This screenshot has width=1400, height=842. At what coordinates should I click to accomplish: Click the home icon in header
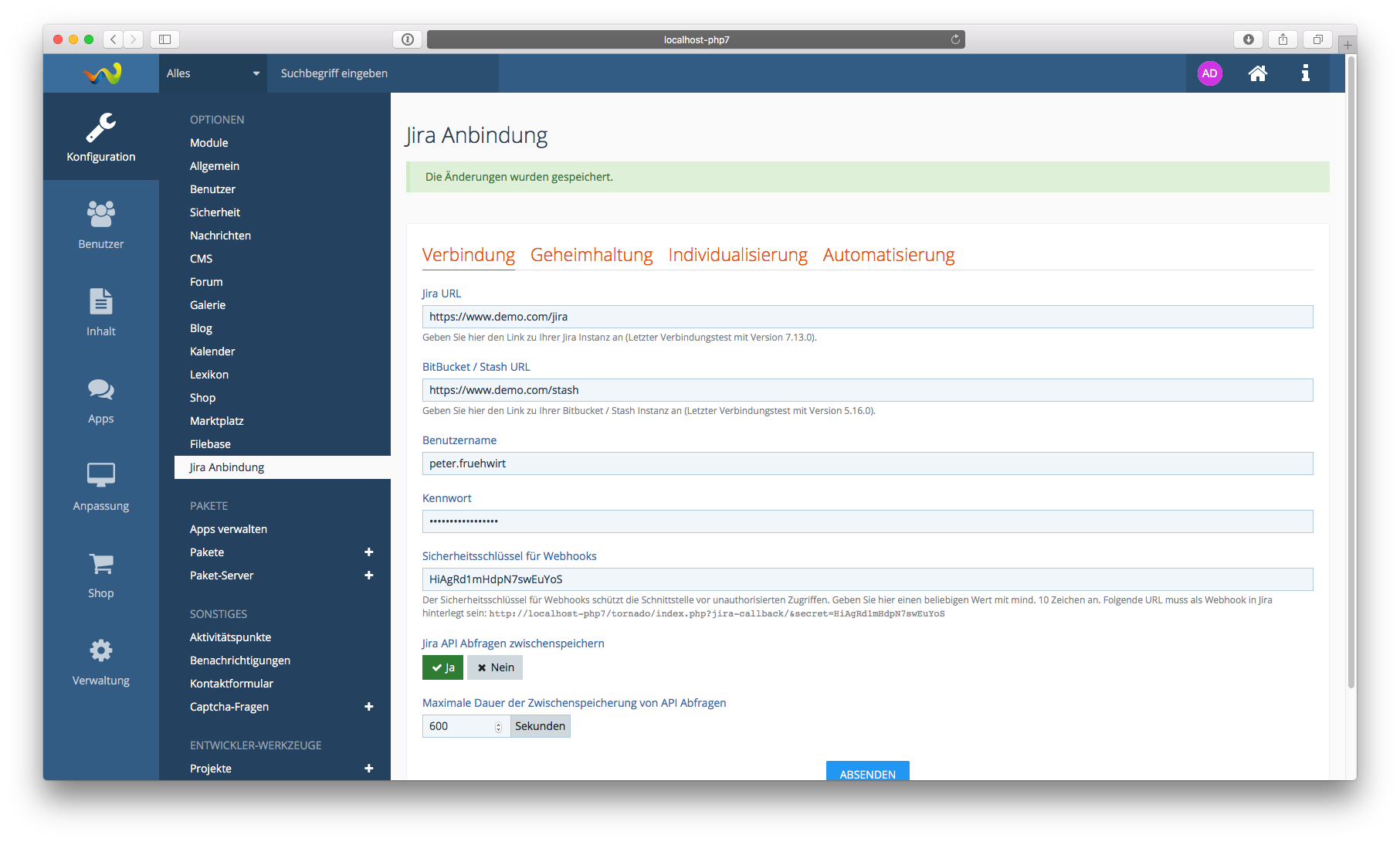pos(1257,73)
